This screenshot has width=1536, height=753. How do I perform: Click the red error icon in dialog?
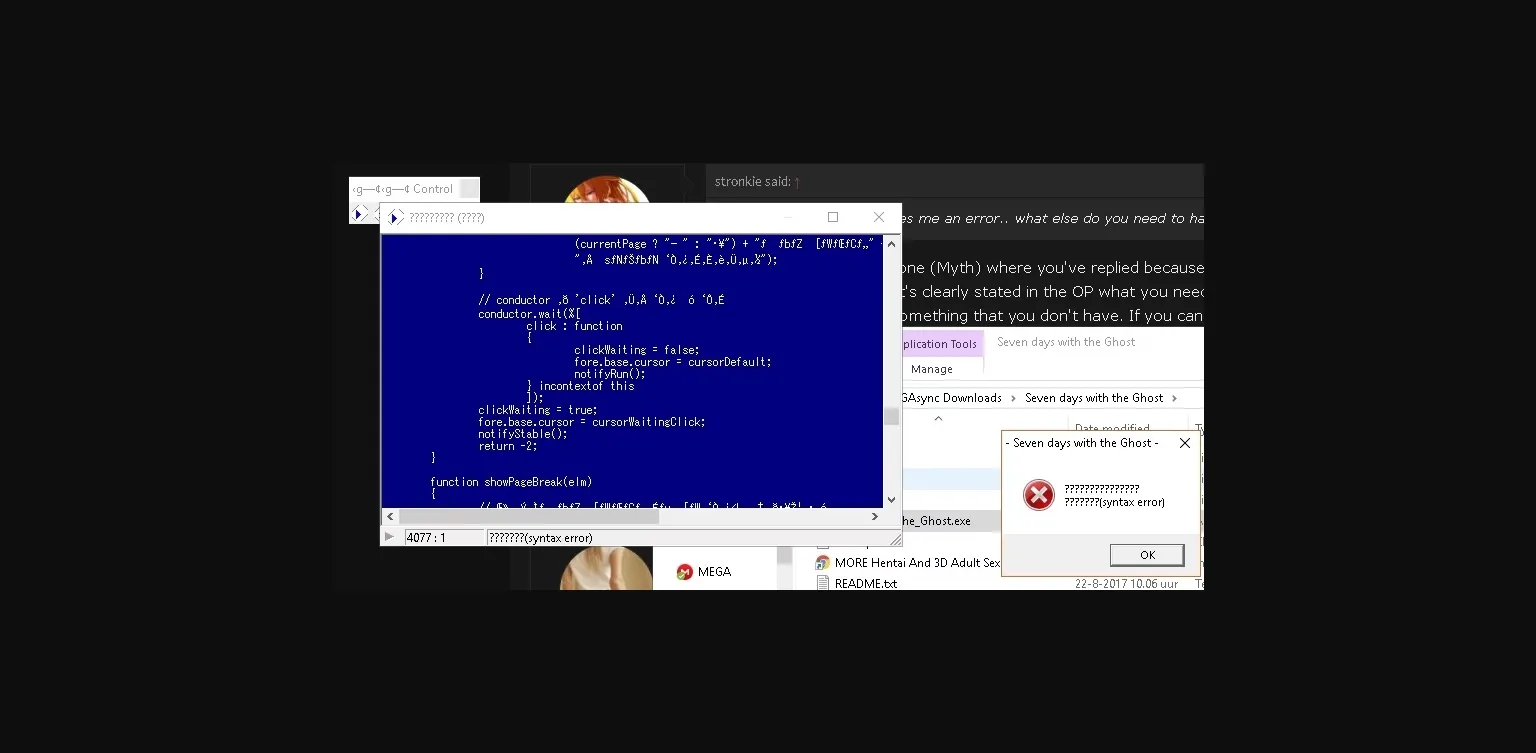pyautogui.click(x=1038, y=495)
